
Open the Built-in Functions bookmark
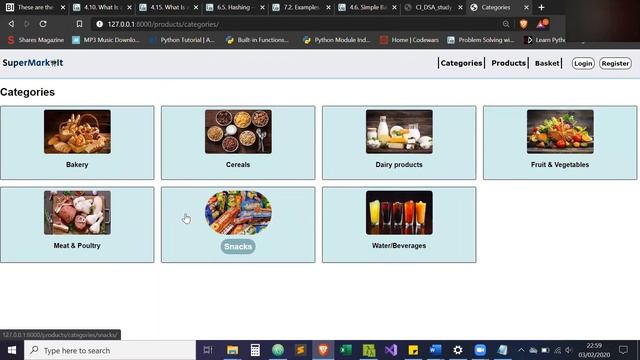[258, 40]
